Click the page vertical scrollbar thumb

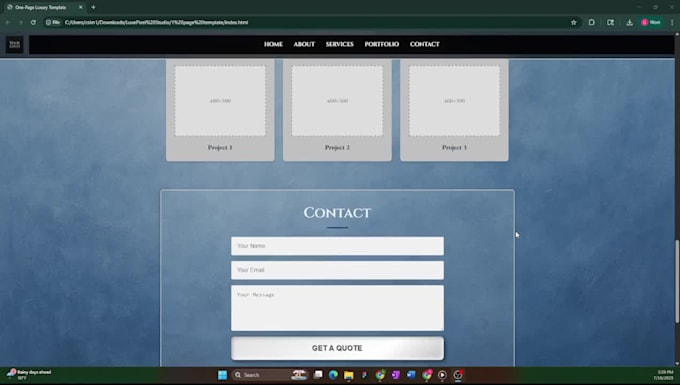coord(677,281)
